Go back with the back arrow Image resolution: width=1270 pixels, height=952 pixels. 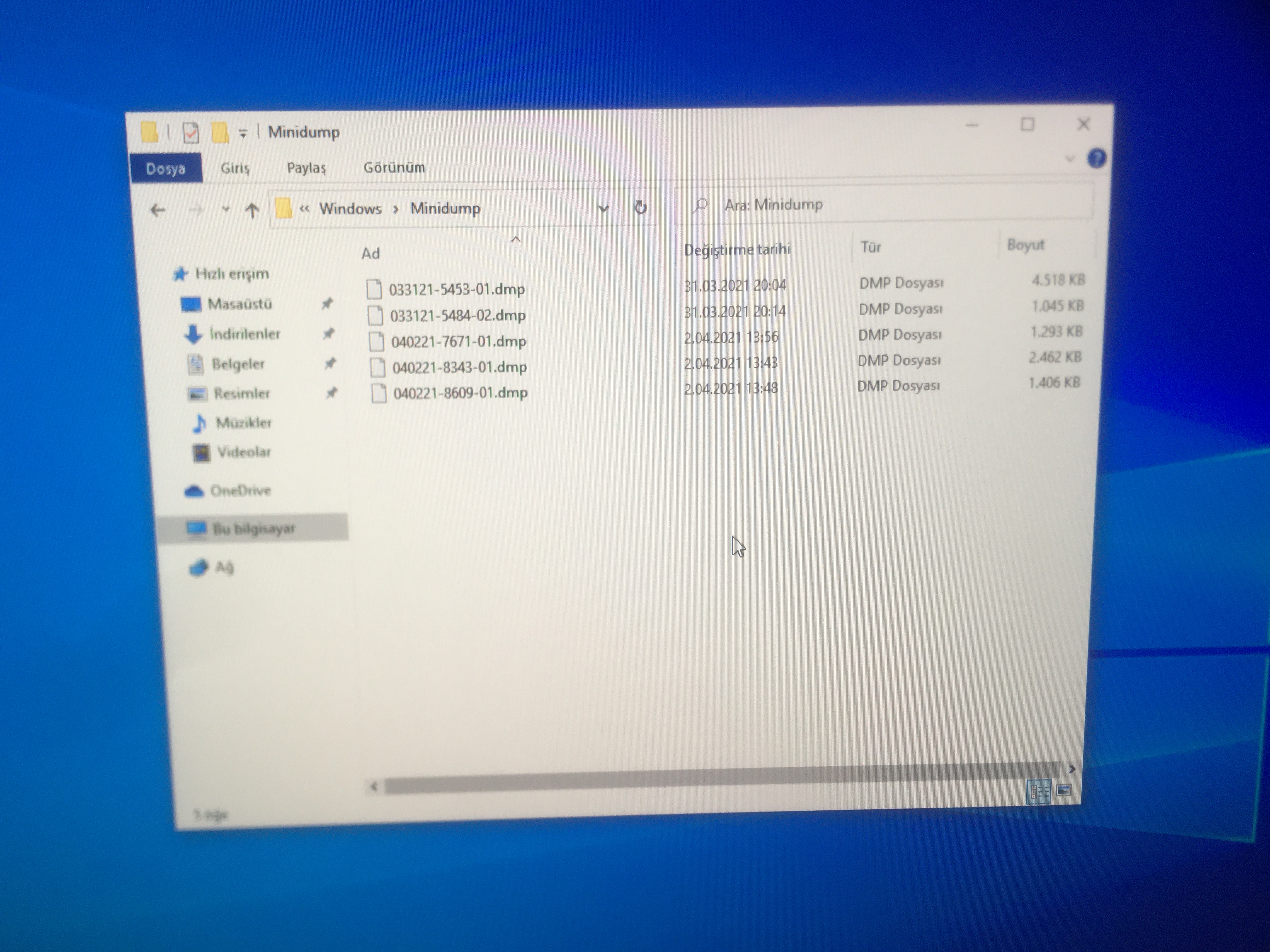(157, 210)
